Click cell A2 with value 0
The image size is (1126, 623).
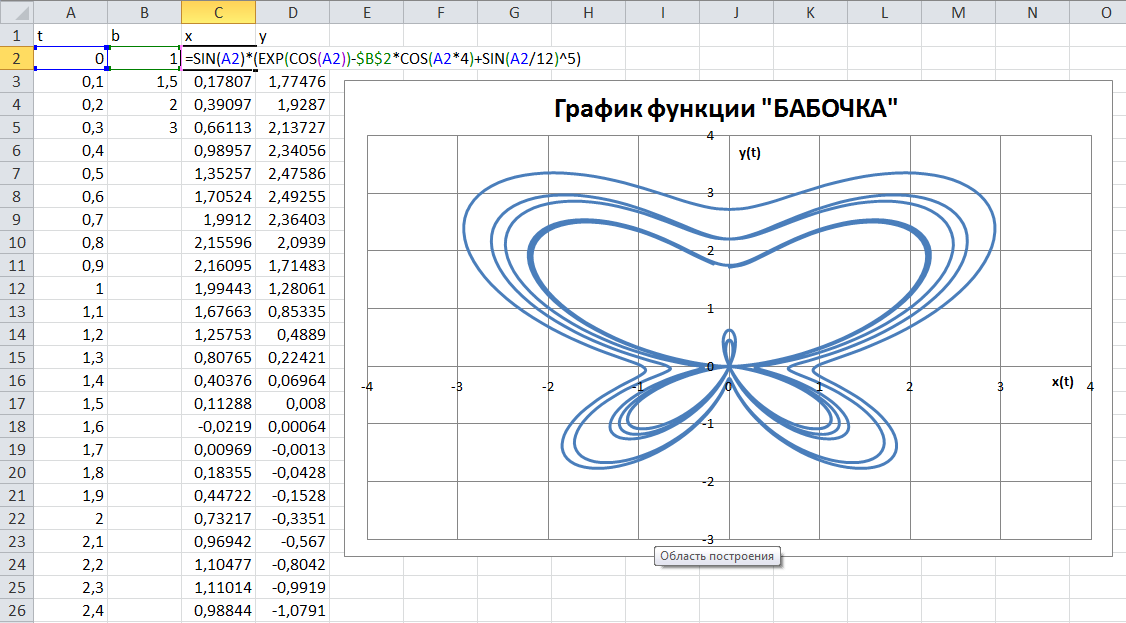pyautogui.click(x=70, y=59)
